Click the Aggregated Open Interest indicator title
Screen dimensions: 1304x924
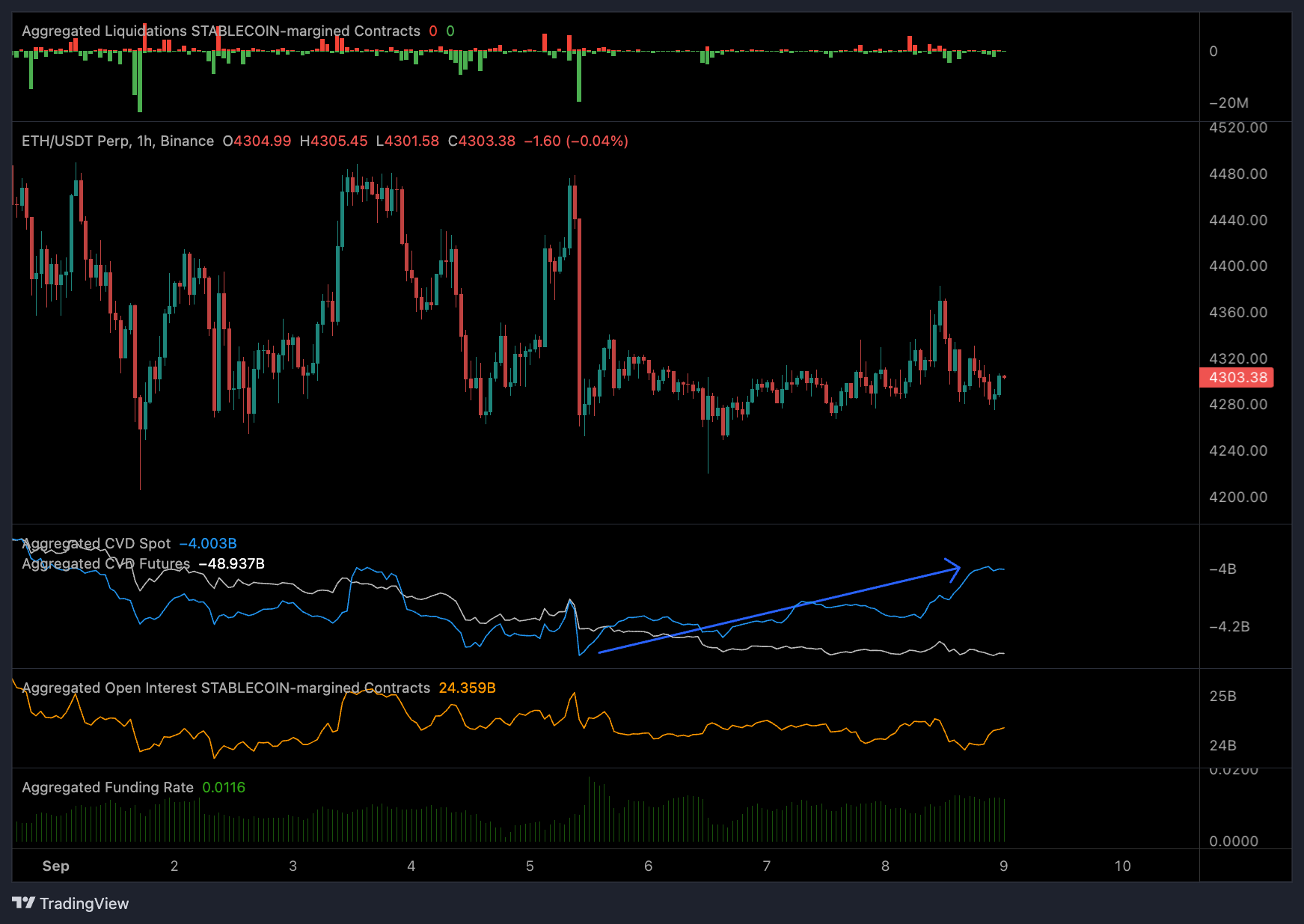pyautogui.click(x=226, y=688)
